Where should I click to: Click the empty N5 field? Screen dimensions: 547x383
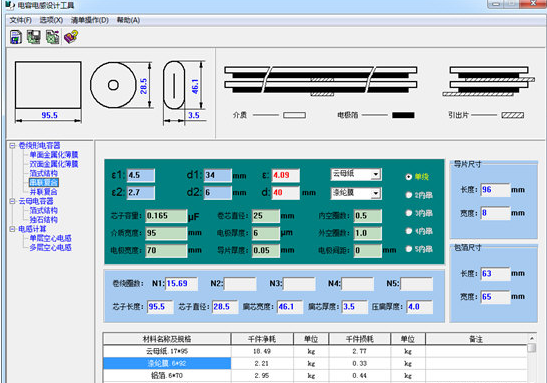[417, 284]
